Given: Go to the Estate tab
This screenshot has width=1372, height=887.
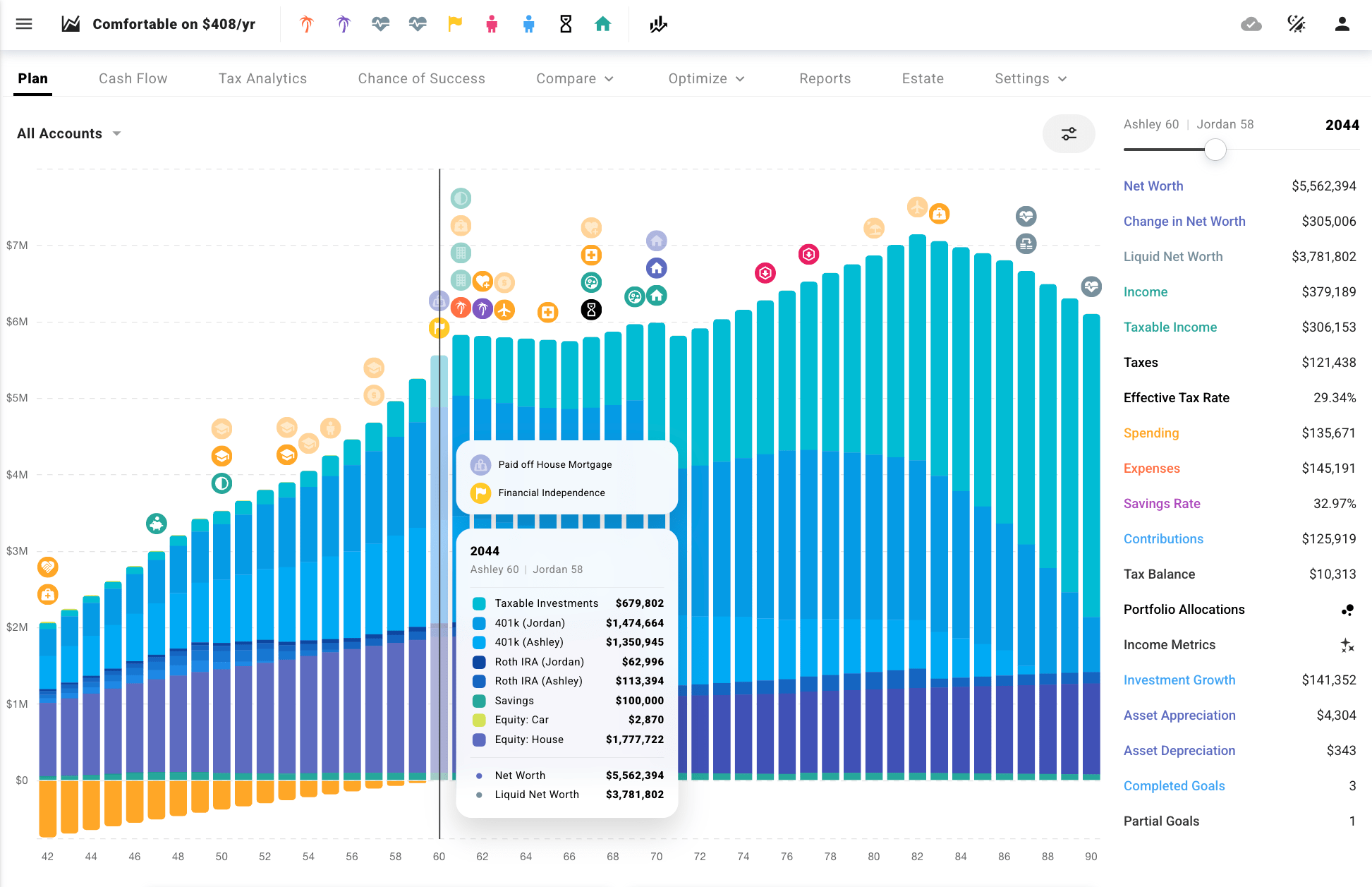Looking at the screenshot, I should (923, 78).
